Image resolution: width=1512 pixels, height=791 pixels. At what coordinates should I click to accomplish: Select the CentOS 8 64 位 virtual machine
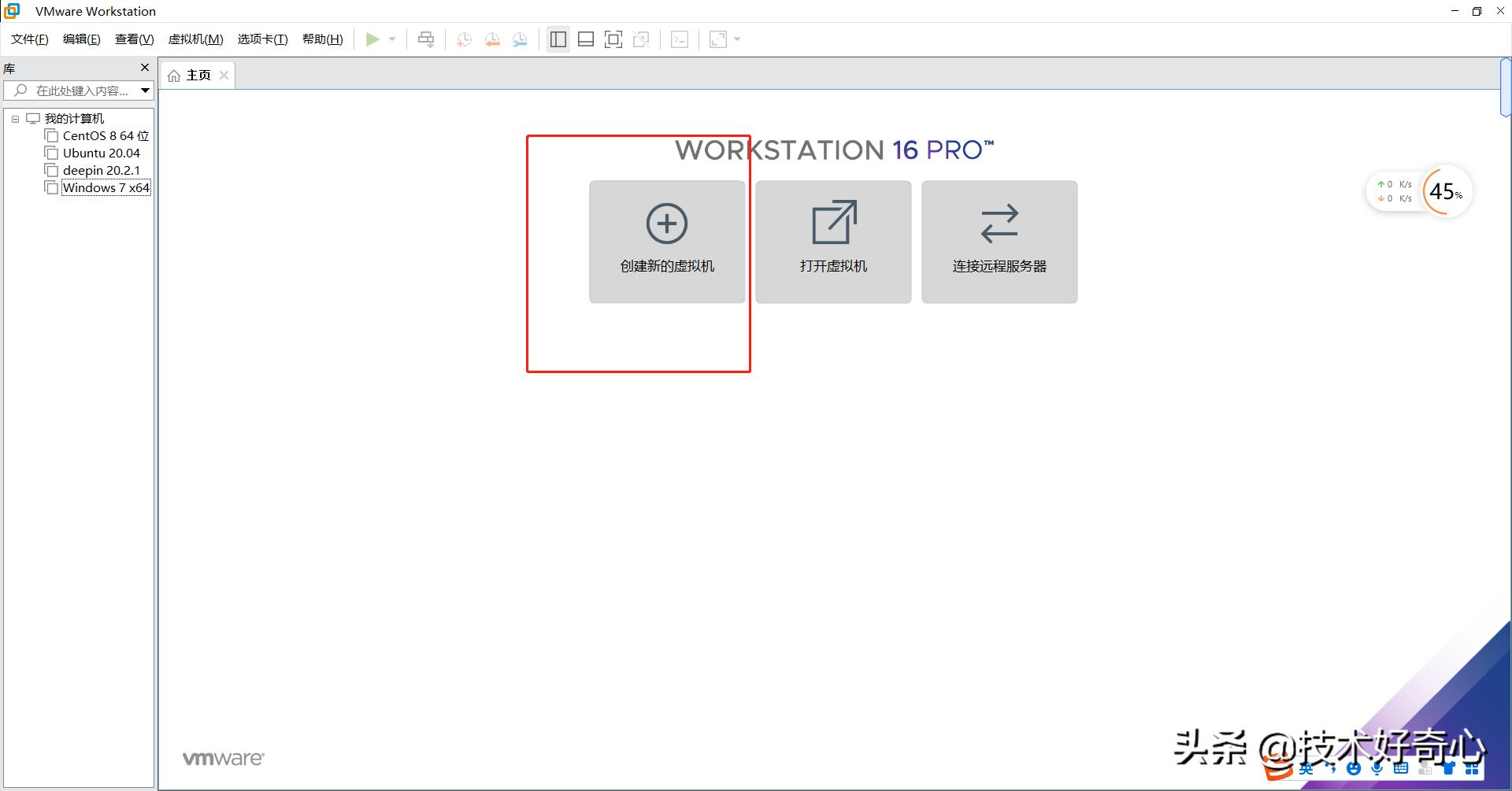pyautogui.click(x=106, y=136)
